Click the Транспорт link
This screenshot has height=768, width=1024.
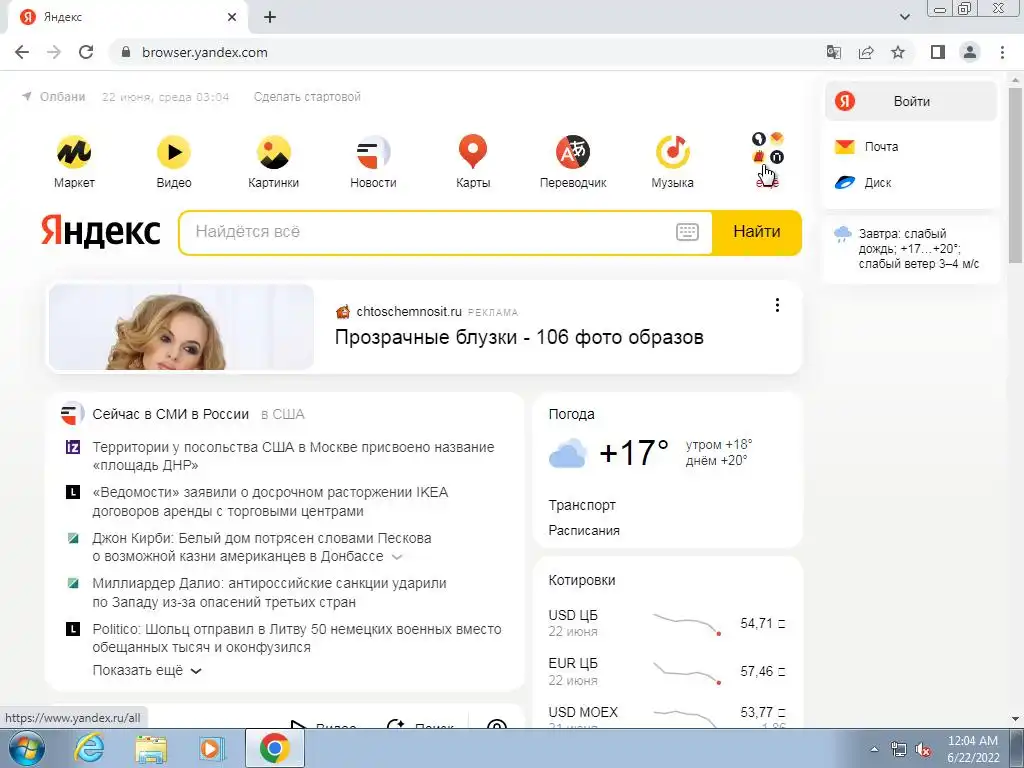click(x=582, y=505)
